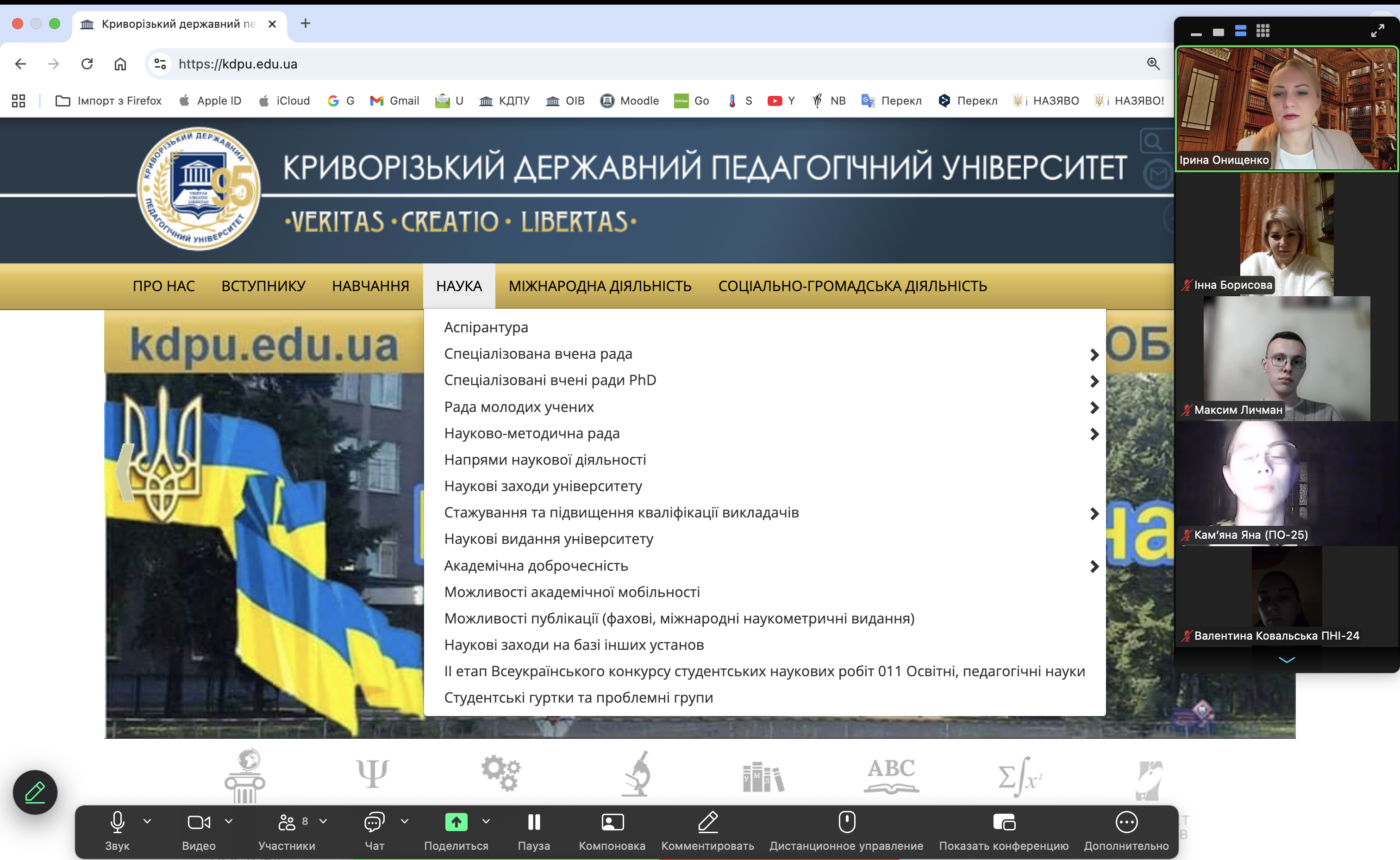Open the Чат chat icon
Image resolution: width=1400 pixels, height=860 pixels.
375,823
